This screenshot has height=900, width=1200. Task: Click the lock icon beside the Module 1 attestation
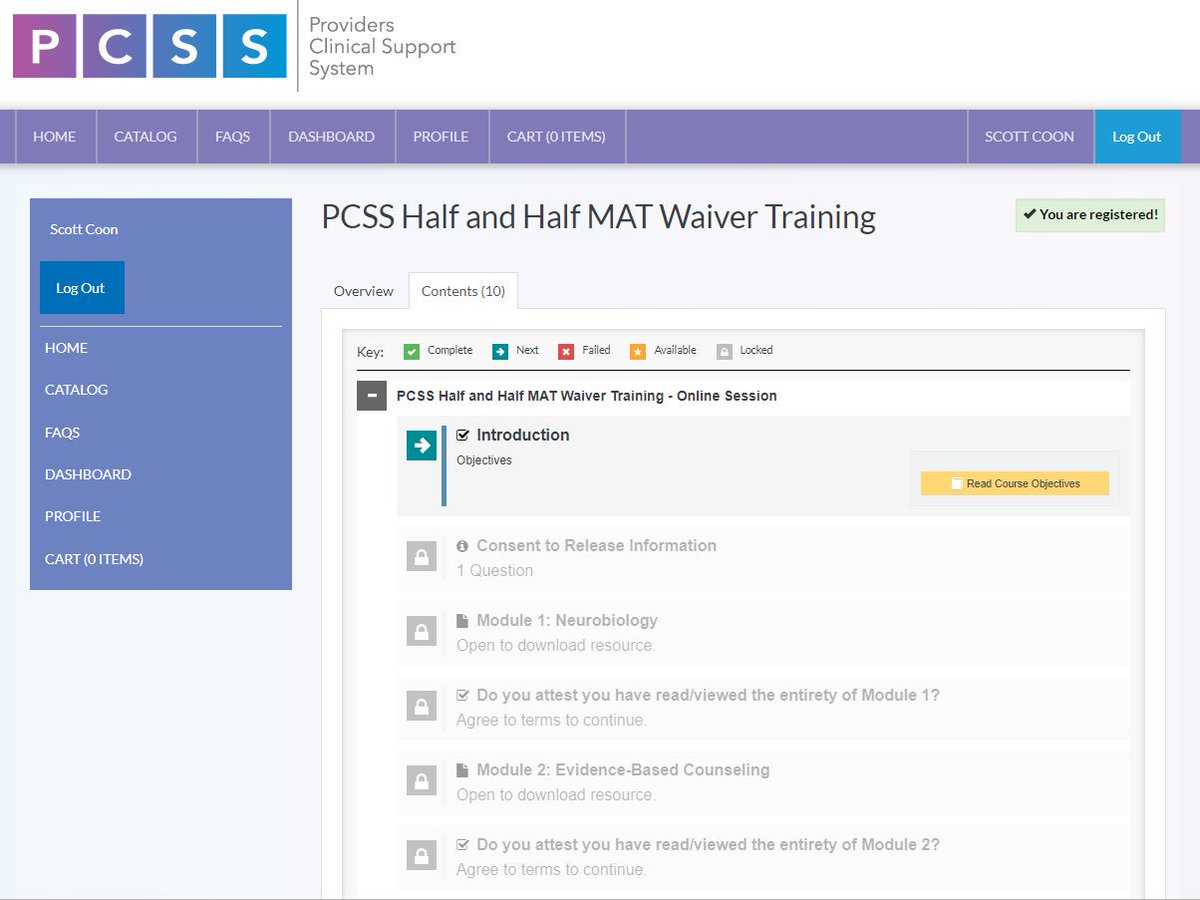pyautogui.click(x=422, y=706)
